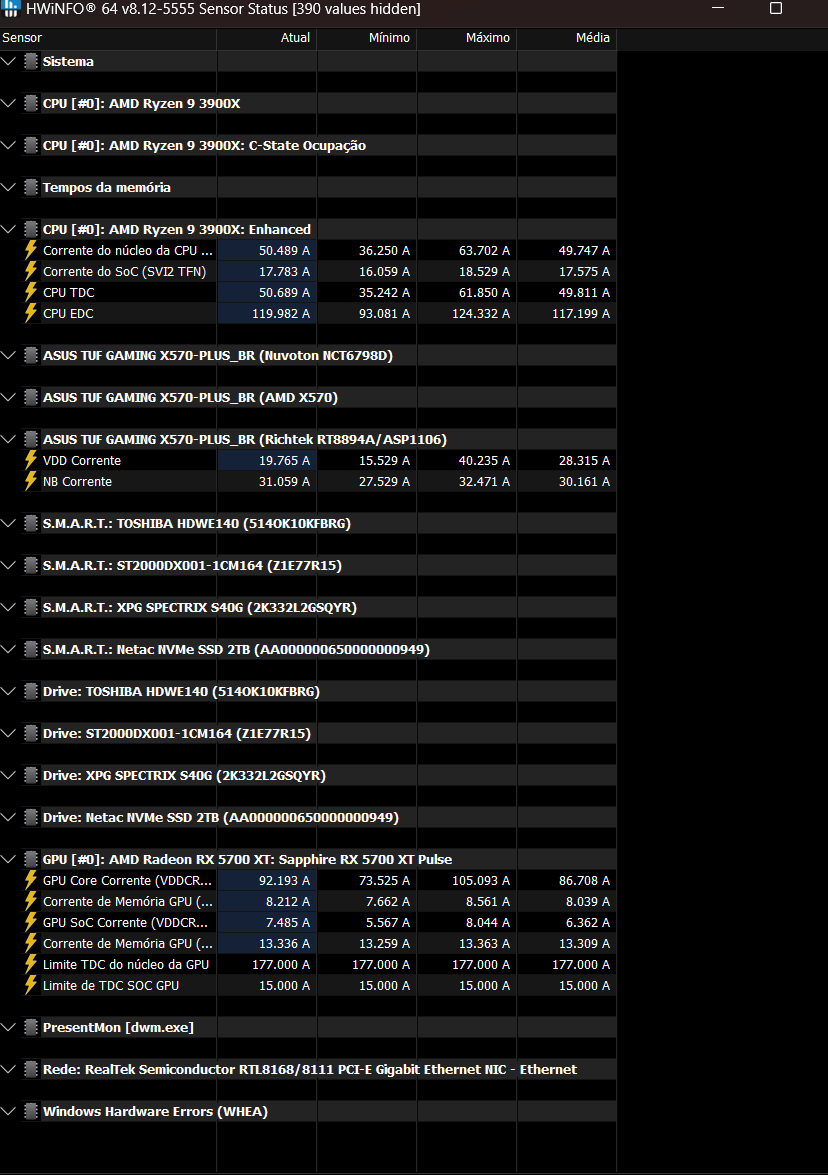Click the chip icon of the C-State Ocupação group
The height and width of the screenshot is (1175, 828).
point(31,145)
